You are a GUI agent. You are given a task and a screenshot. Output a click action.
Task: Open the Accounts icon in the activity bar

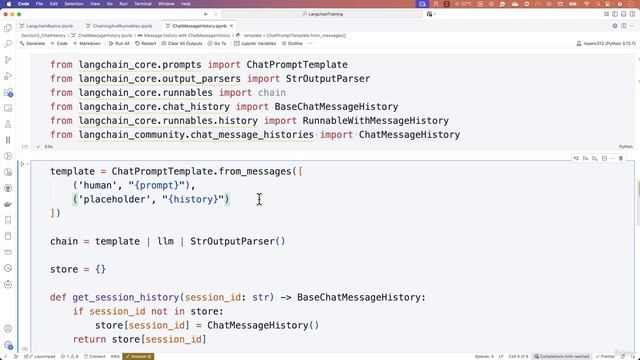(x=8, y=329)
